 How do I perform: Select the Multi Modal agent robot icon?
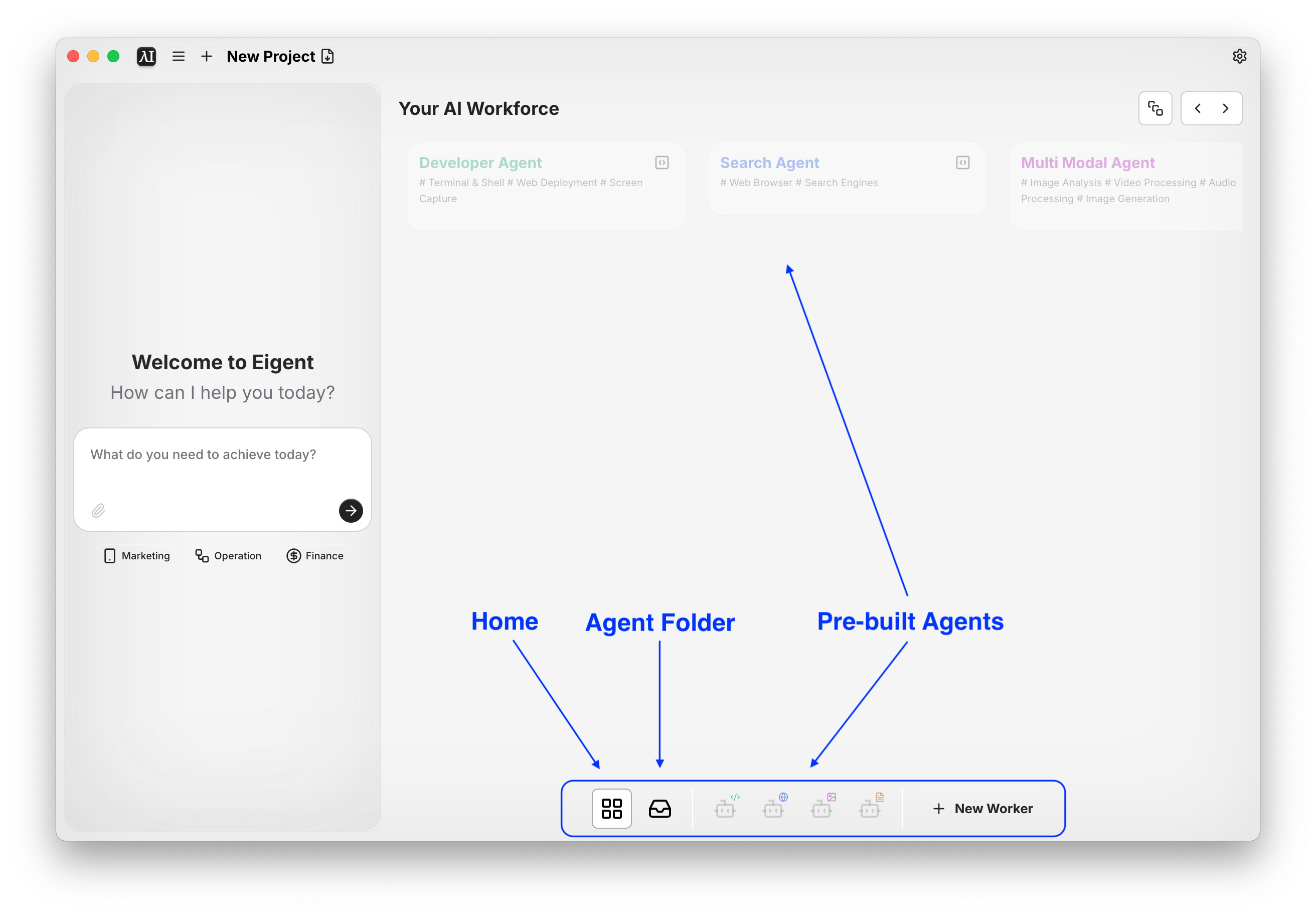822,808
